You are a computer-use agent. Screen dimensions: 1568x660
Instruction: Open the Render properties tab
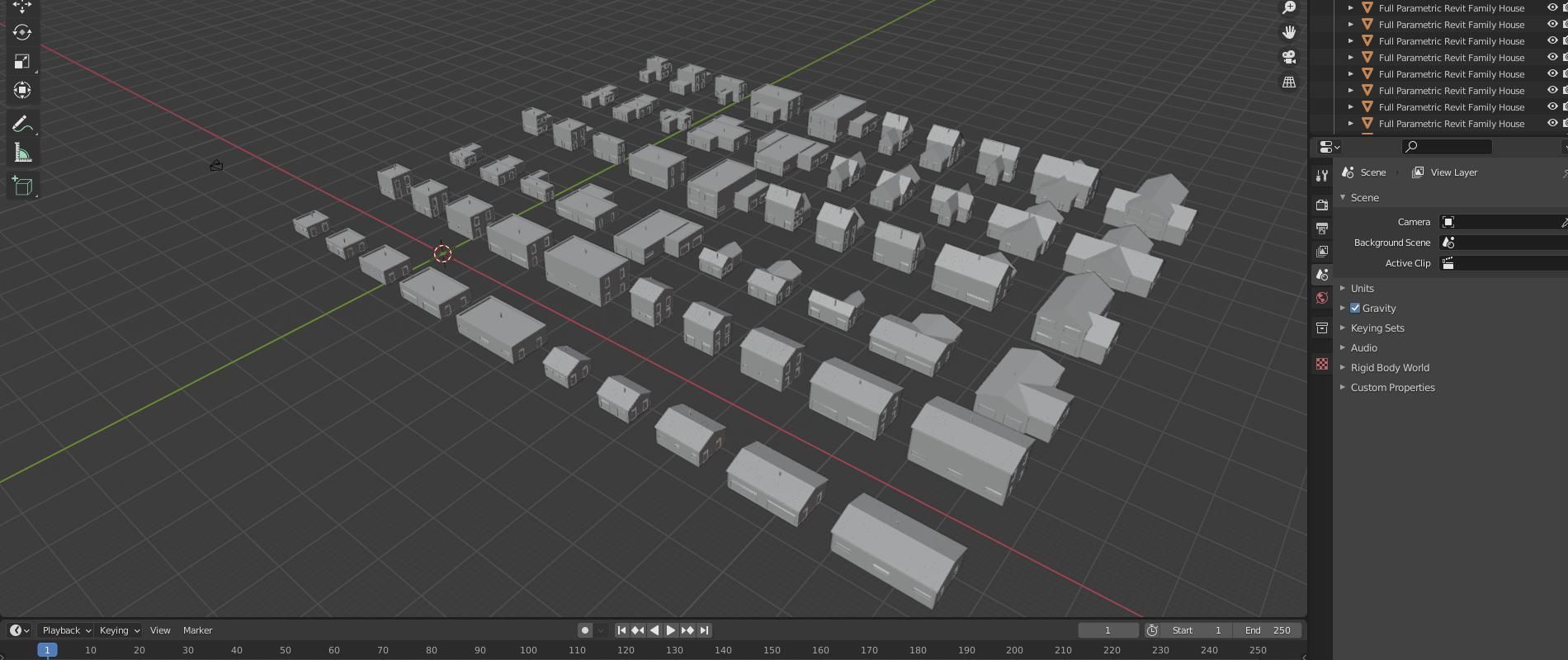[1322, 205]
